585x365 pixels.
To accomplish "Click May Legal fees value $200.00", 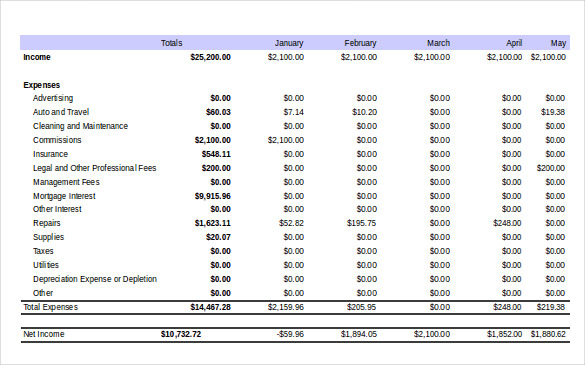I will click(x=551, y=168).
